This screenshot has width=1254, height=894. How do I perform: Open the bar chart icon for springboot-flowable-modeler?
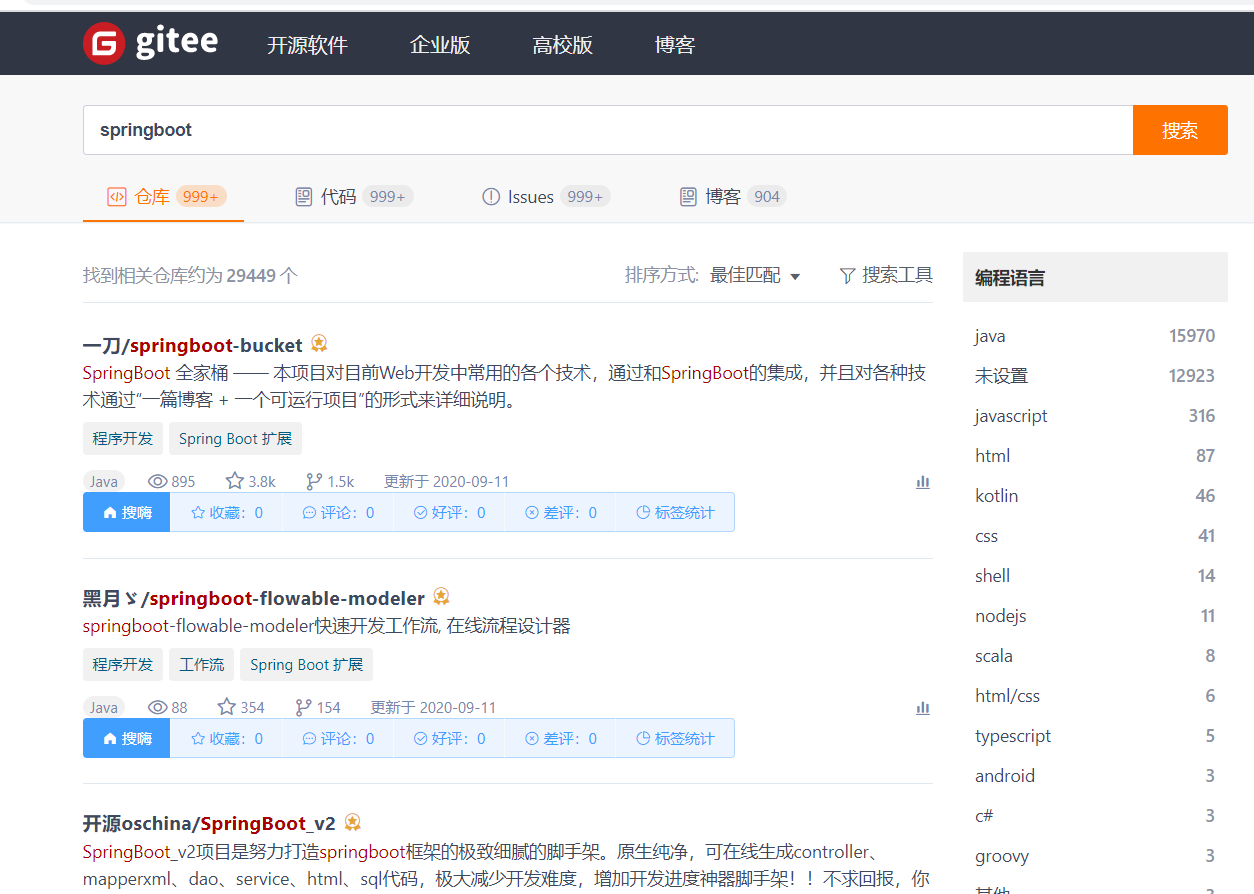tap(923, 708)
